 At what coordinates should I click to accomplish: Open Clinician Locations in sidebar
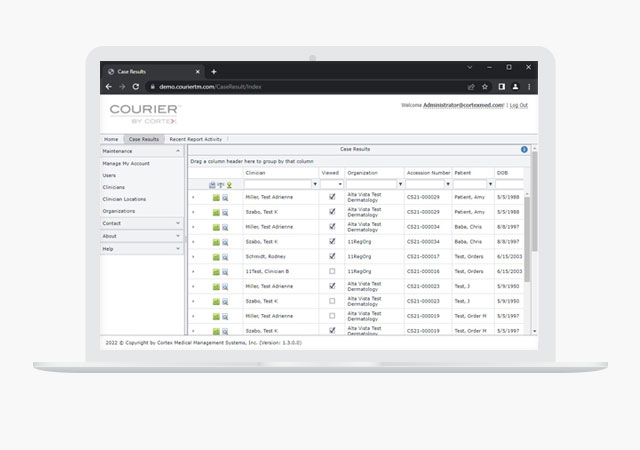[x=124, y=199]
